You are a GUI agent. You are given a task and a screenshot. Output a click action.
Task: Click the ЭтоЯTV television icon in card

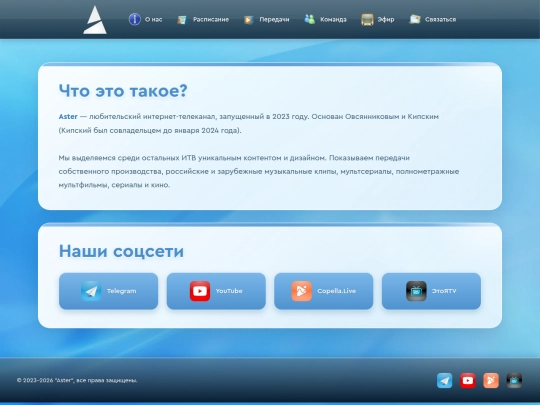click(x=416, y=291)
